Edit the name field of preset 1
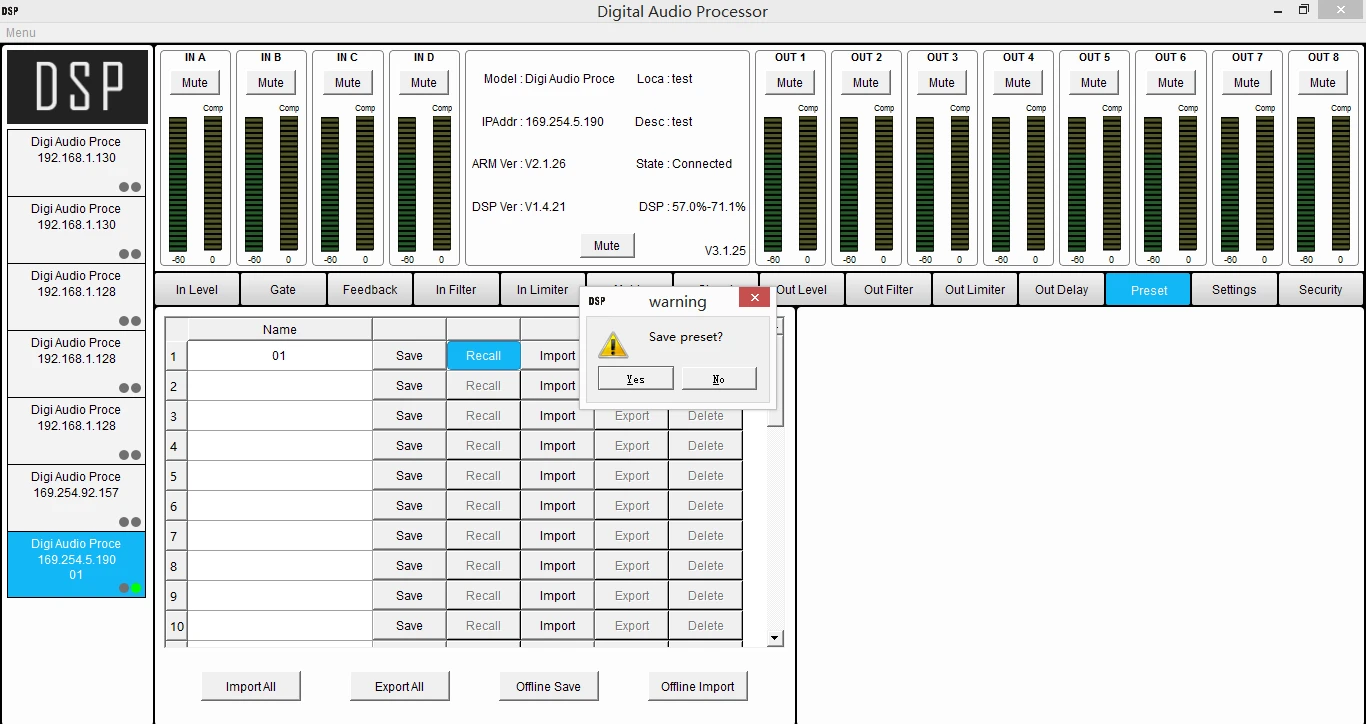This screenshot has width=1366, height=724. (279, 355)
